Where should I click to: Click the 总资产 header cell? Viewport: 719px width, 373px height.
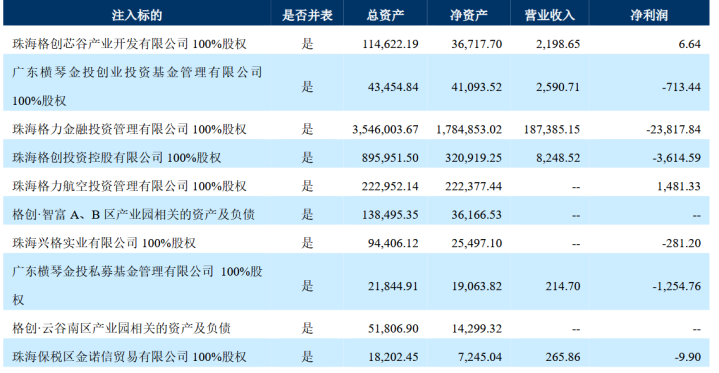coord(385,15)
